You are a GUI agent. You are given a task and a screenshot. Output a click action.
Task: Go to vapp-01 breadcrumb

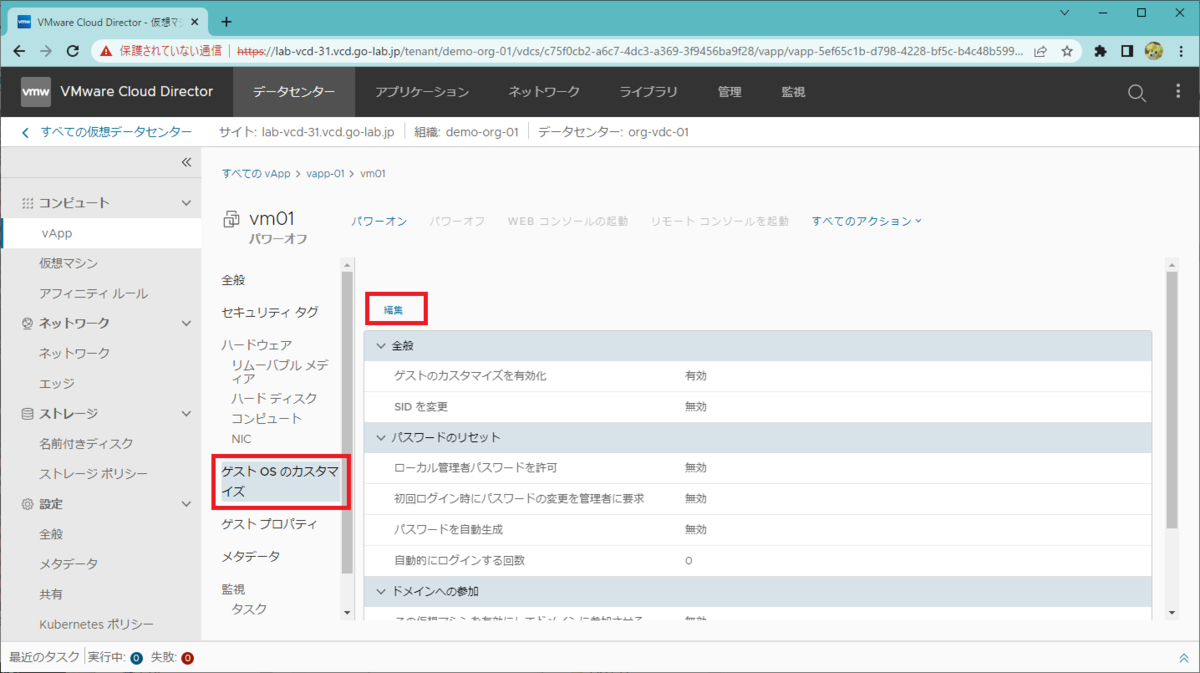click(x=325, y=173)
